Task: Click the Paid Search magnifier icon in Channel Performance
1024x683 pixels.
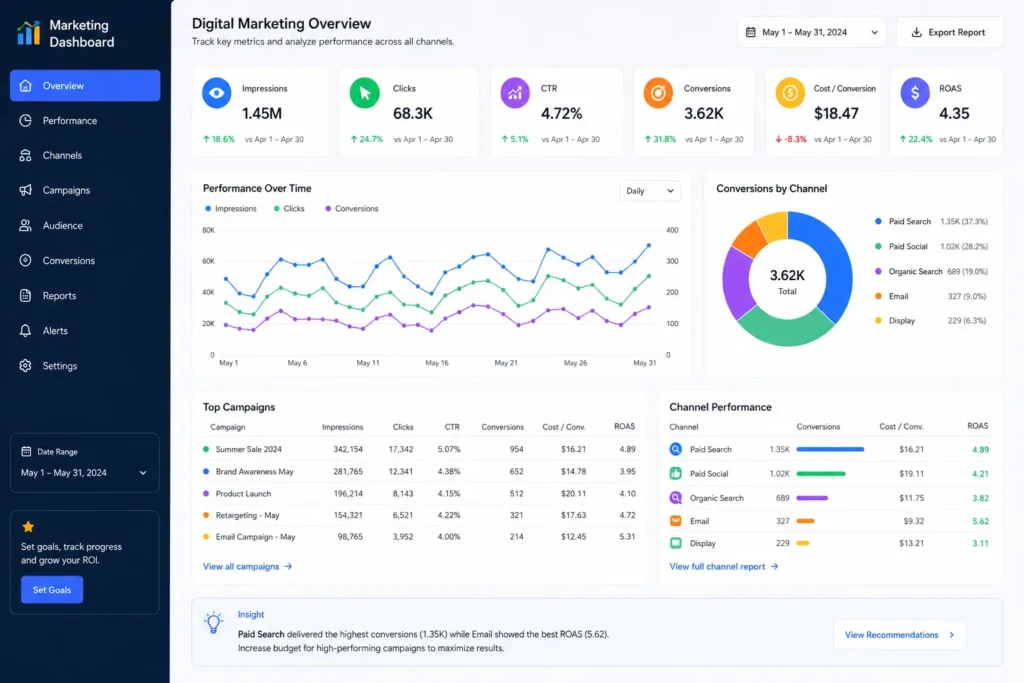Action: click(676, 449)
